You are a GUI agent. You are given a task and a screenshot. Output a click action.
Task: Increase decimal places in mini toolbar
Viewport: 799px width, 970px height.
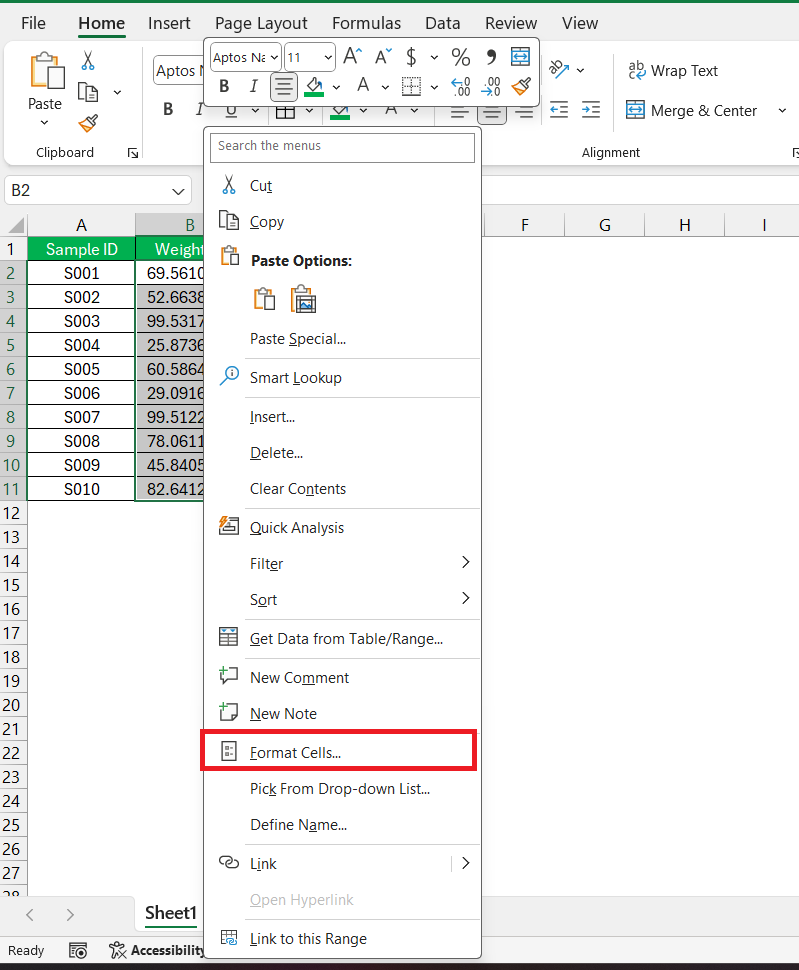(461, 86)
